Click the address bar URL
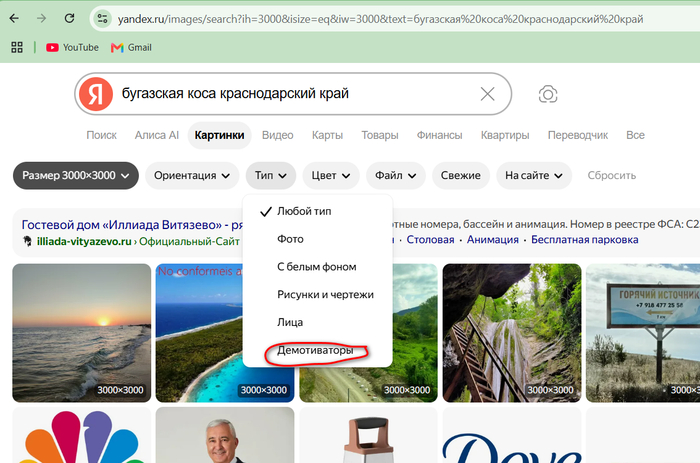The height and width of the screenshot is (463, 700). (380, 19)
